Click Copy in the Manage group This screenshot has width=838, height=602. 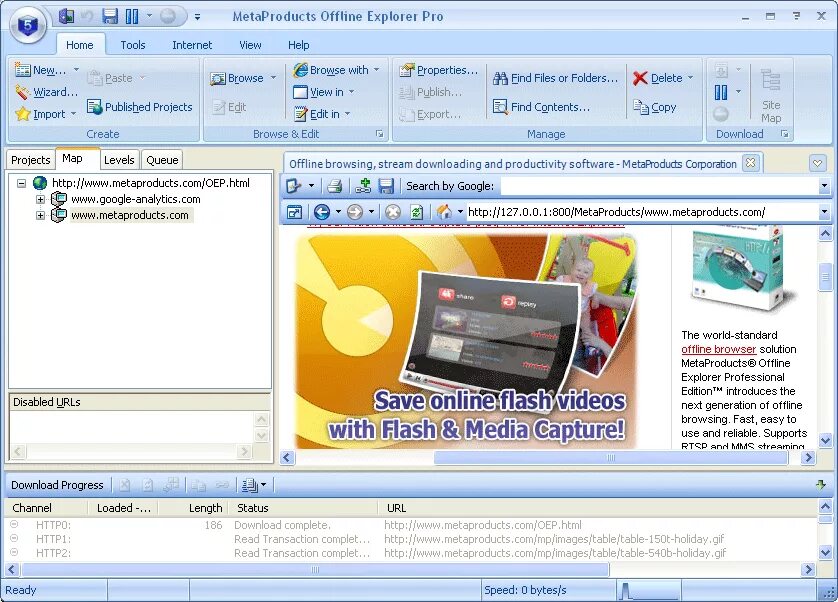tap(655, 107)
